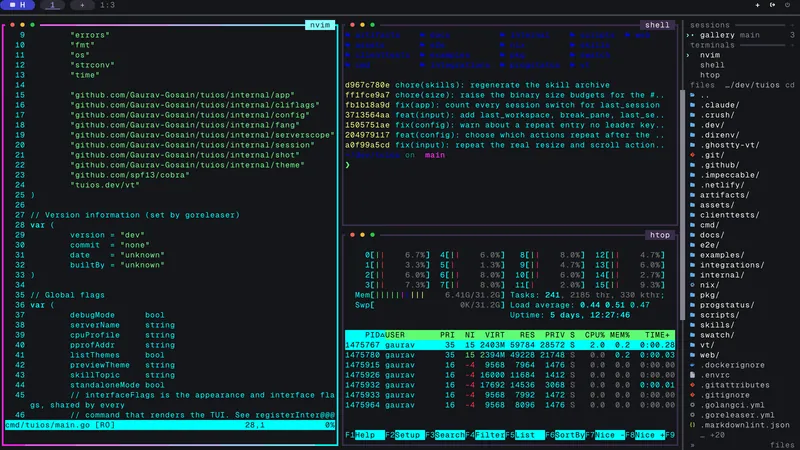Expand the '+20' more files row
This screenshot has height=450, width=800.
[x=713, y=435]
